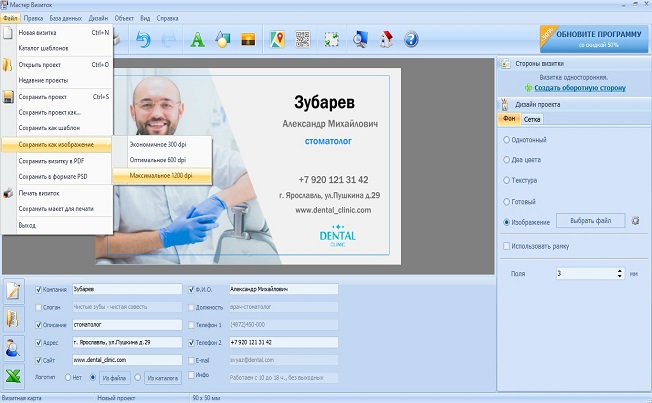
Task: Click the green arrows fit-size toolbar icon
Action: (331, 40)
